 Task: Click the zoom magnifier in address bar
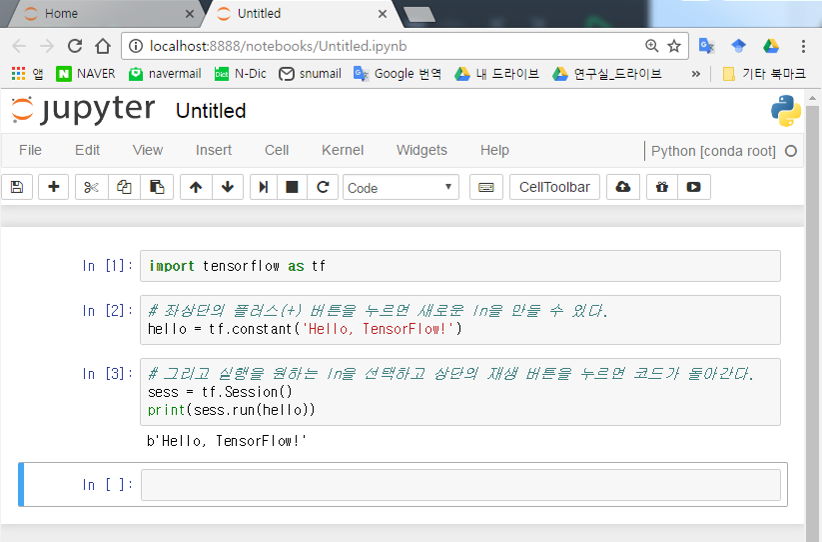652,46
